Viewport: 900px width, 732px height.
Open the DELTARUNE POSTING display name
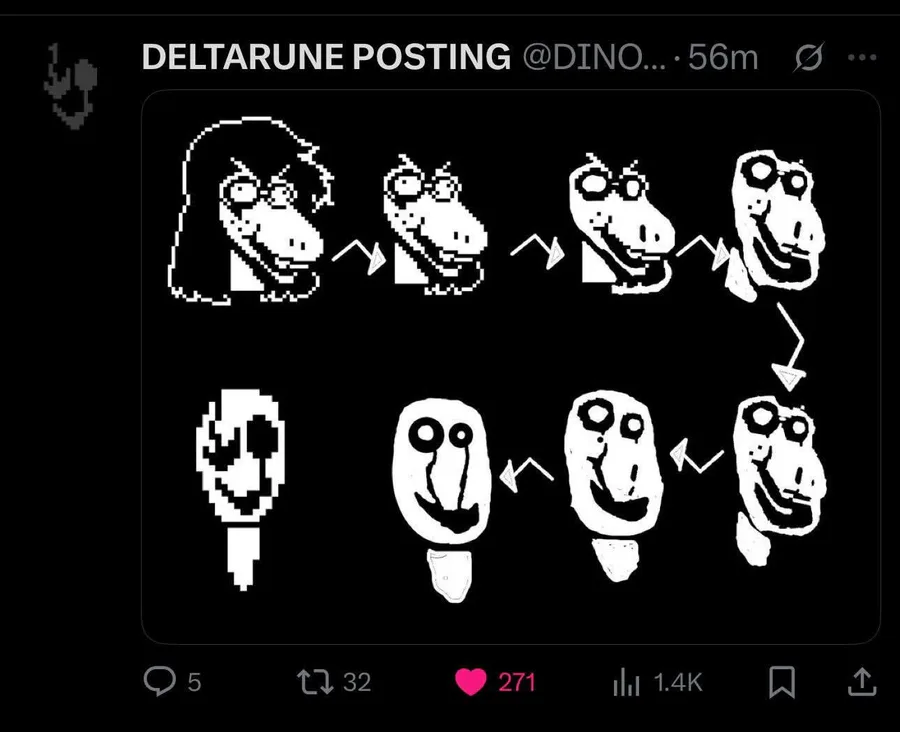click(326, 57)
